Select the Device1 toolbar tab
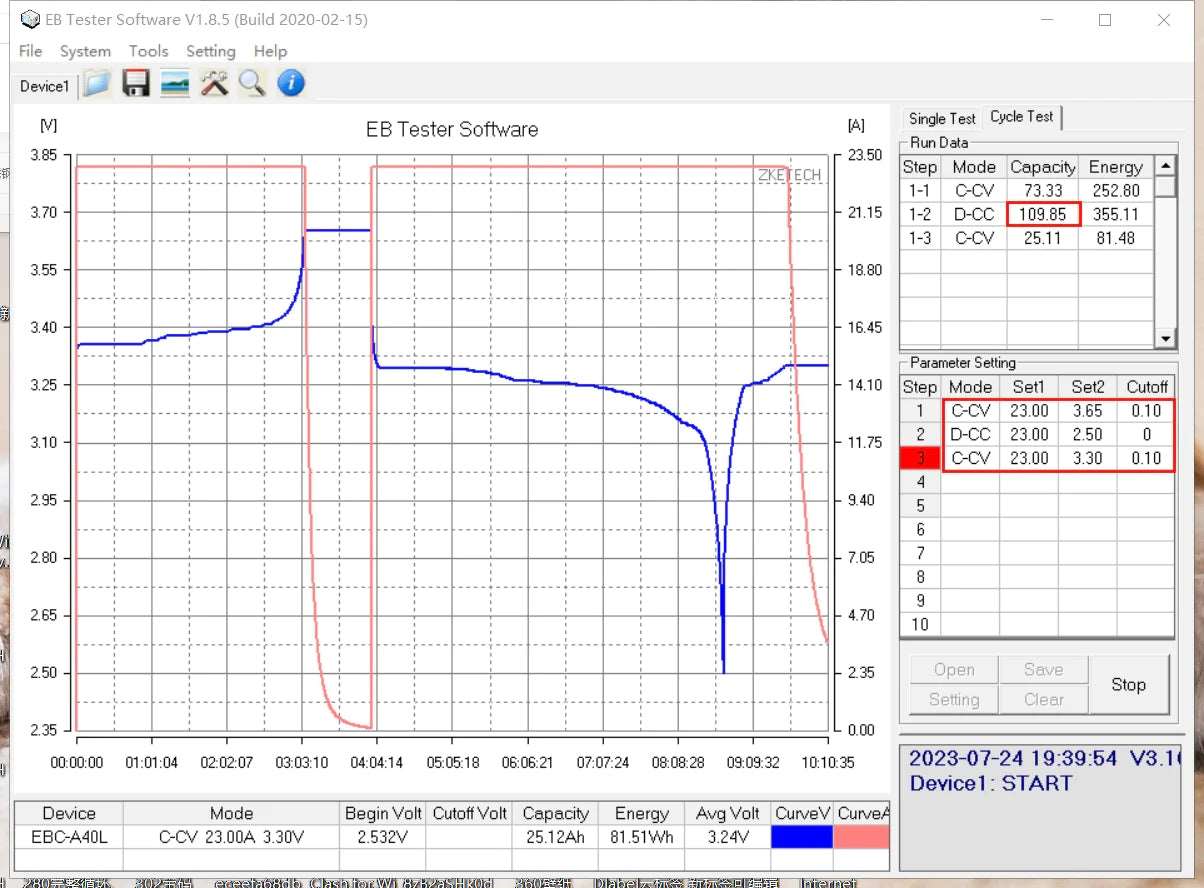Image resolution: width=1204 pixels, height=888 pixels. 44,86
